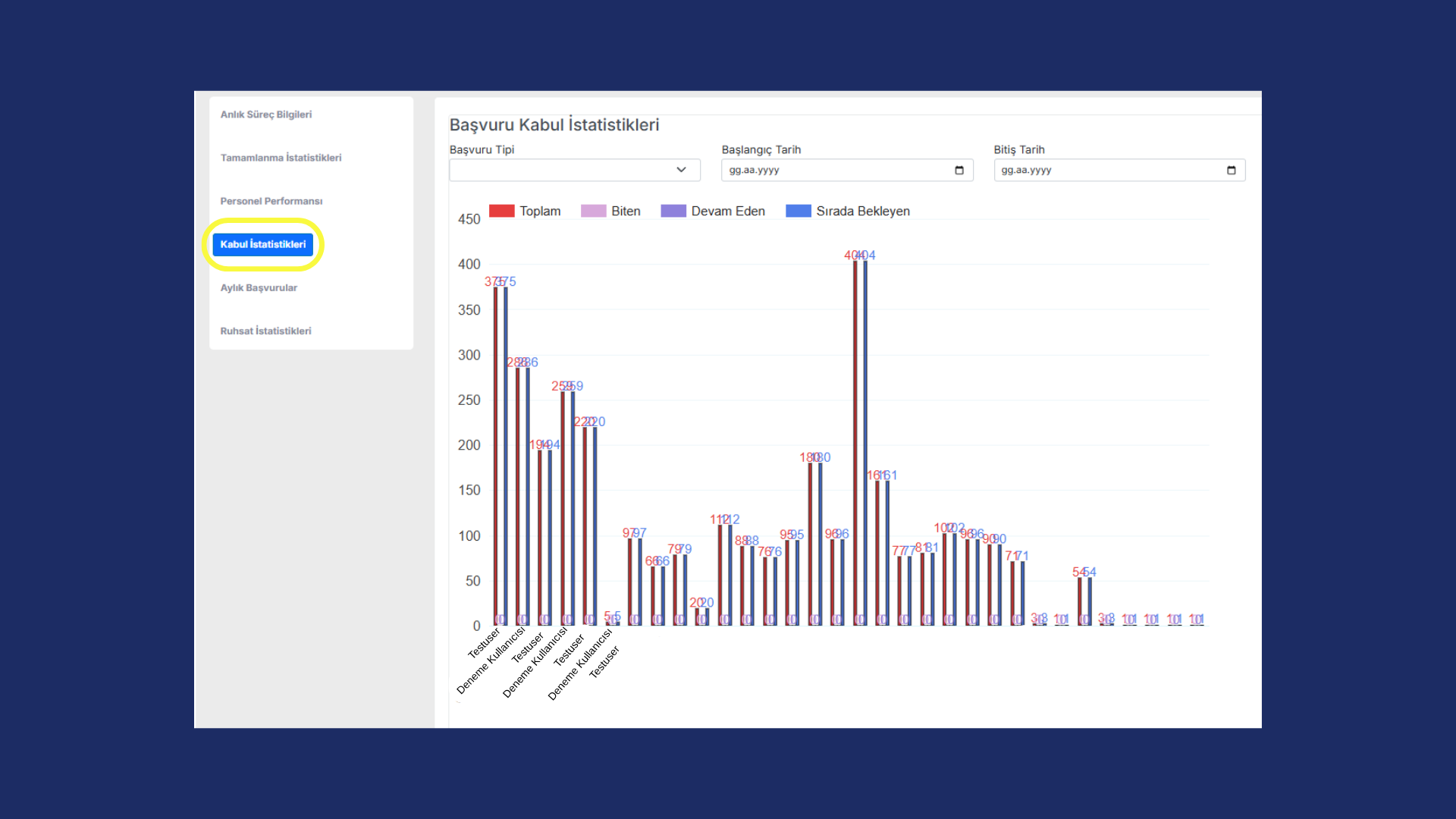Viewport: 1456px width, 819px height.
Task: Toggle the Biten legend series
Action: pyautogui.click(x=610, y=211)
